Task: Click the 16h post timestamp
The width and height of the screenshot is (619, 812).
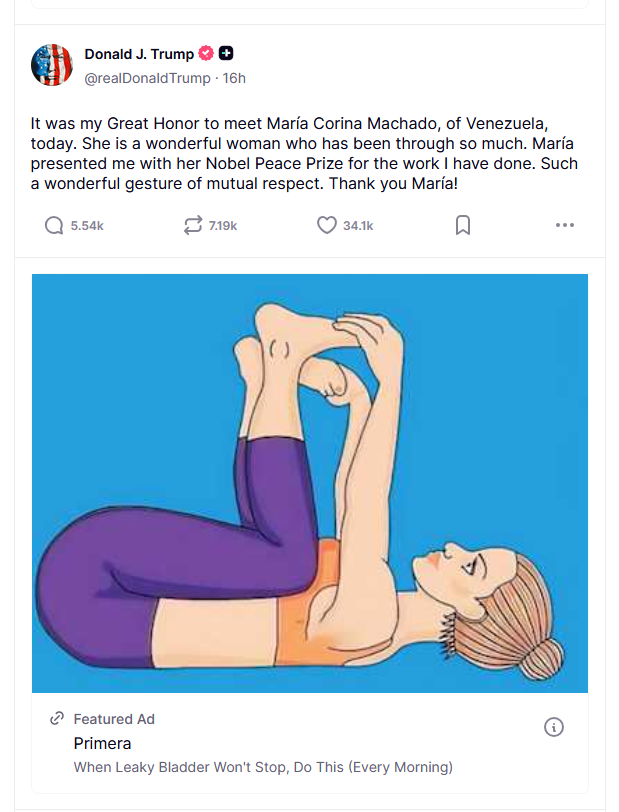Action: point(234,78)
